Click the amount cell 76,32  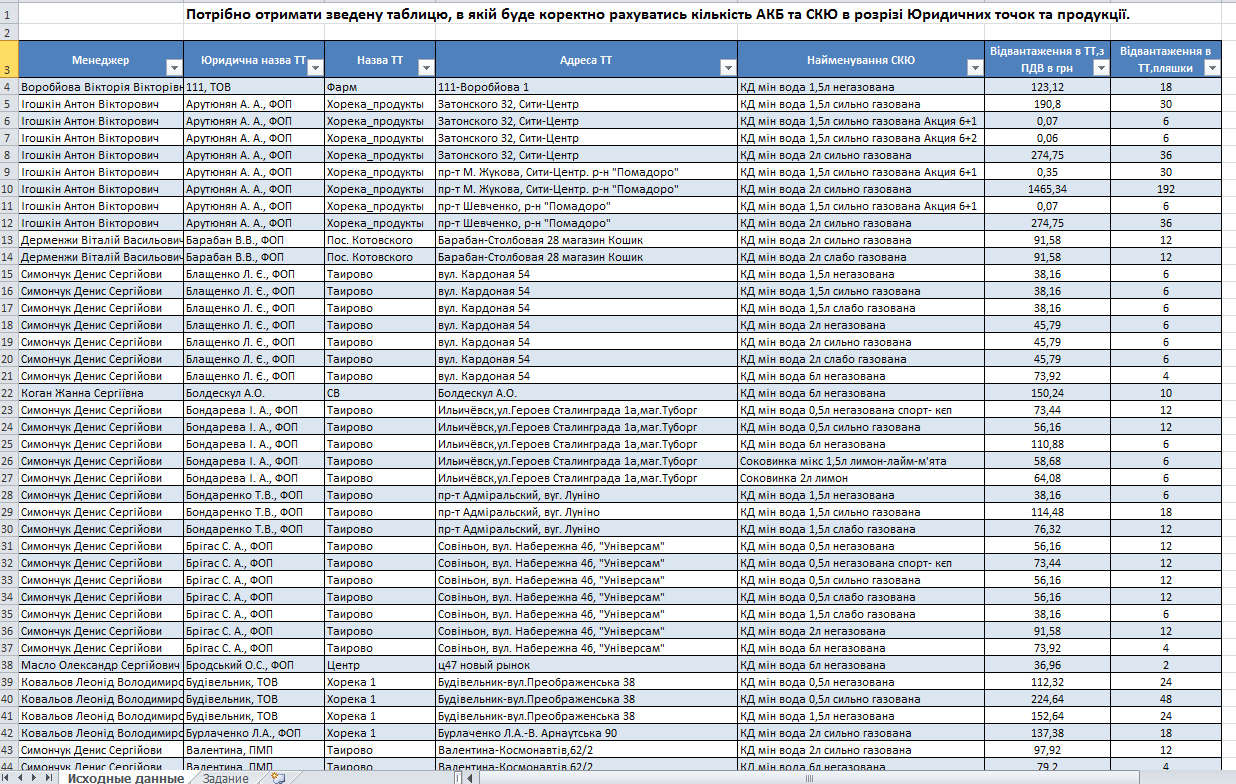coord(1048,529)
